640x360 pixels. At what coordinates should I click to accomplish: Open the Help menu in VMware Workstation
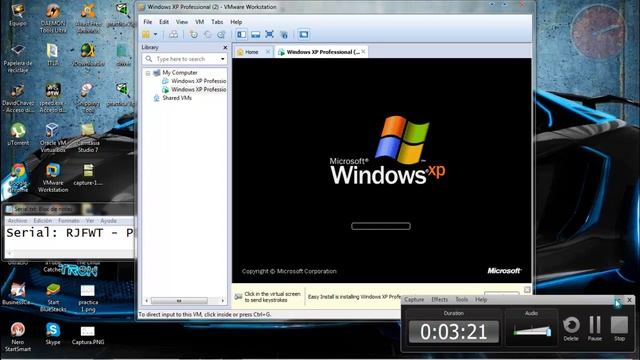pyautogui.click(x=236, y=22)
